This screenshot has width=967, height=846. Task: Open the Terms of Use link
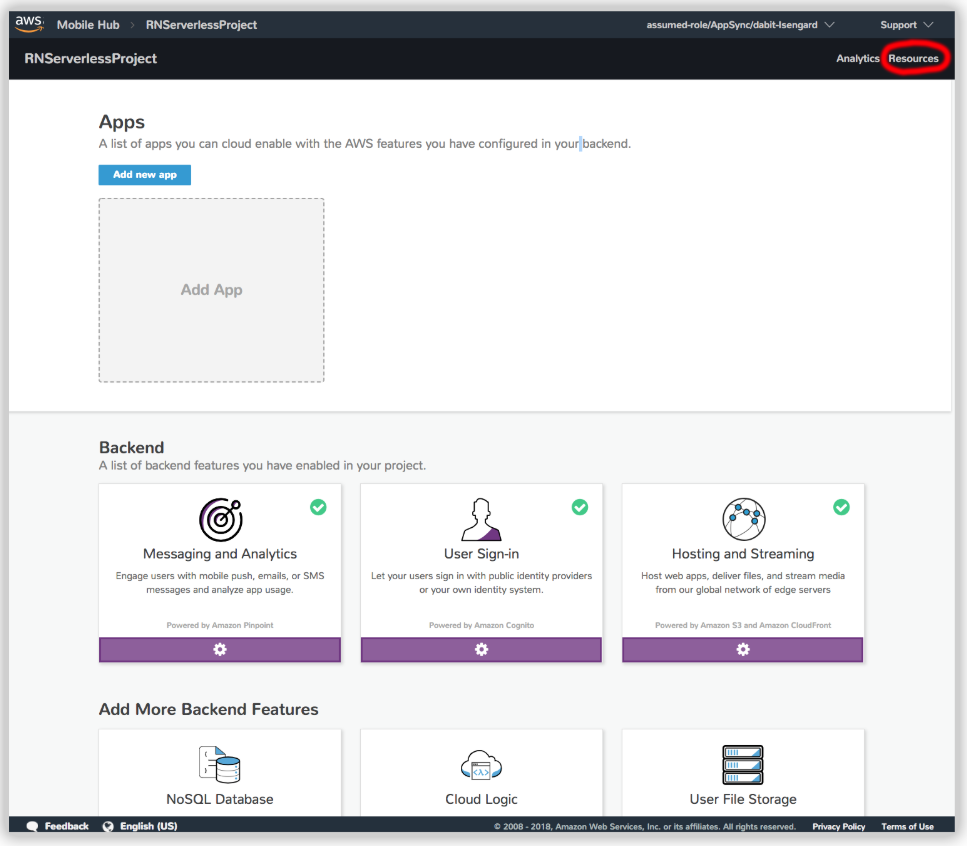[x=907, y=826]
